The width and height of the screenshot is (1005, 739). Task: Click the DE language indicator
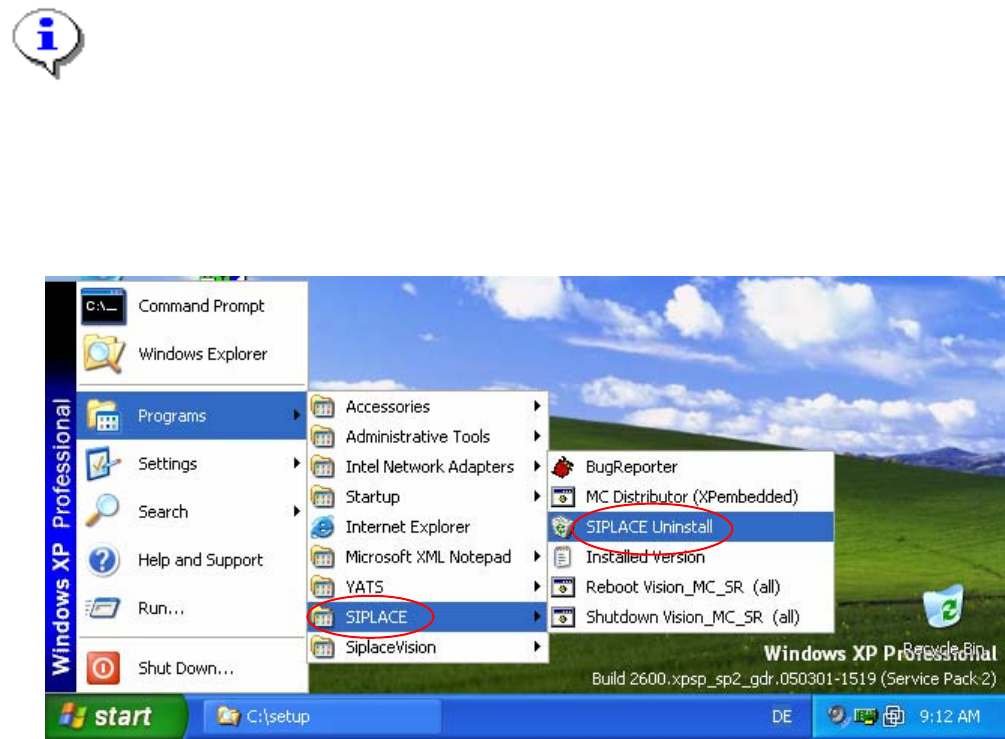(x=781, y=717)
